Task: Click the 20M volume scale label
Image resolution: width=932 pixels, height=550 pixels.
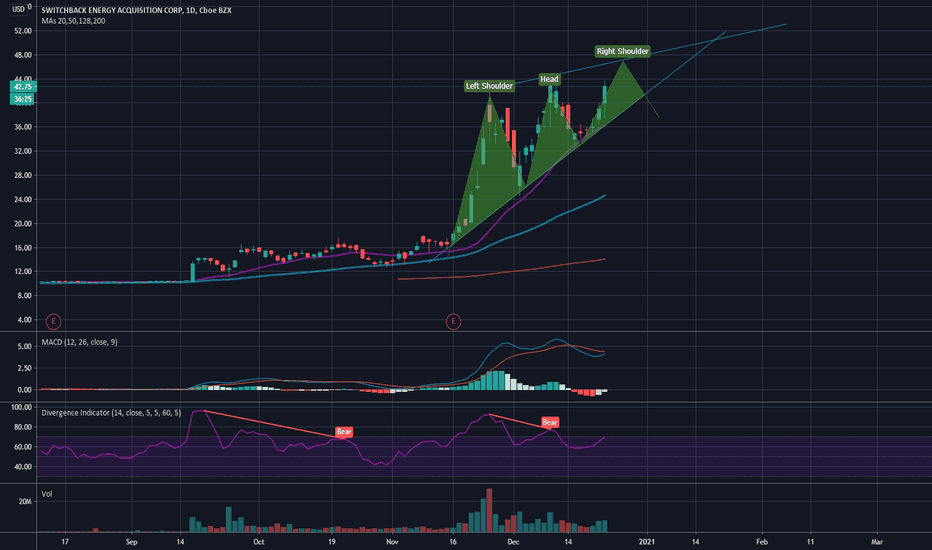Action: point(25,502)
